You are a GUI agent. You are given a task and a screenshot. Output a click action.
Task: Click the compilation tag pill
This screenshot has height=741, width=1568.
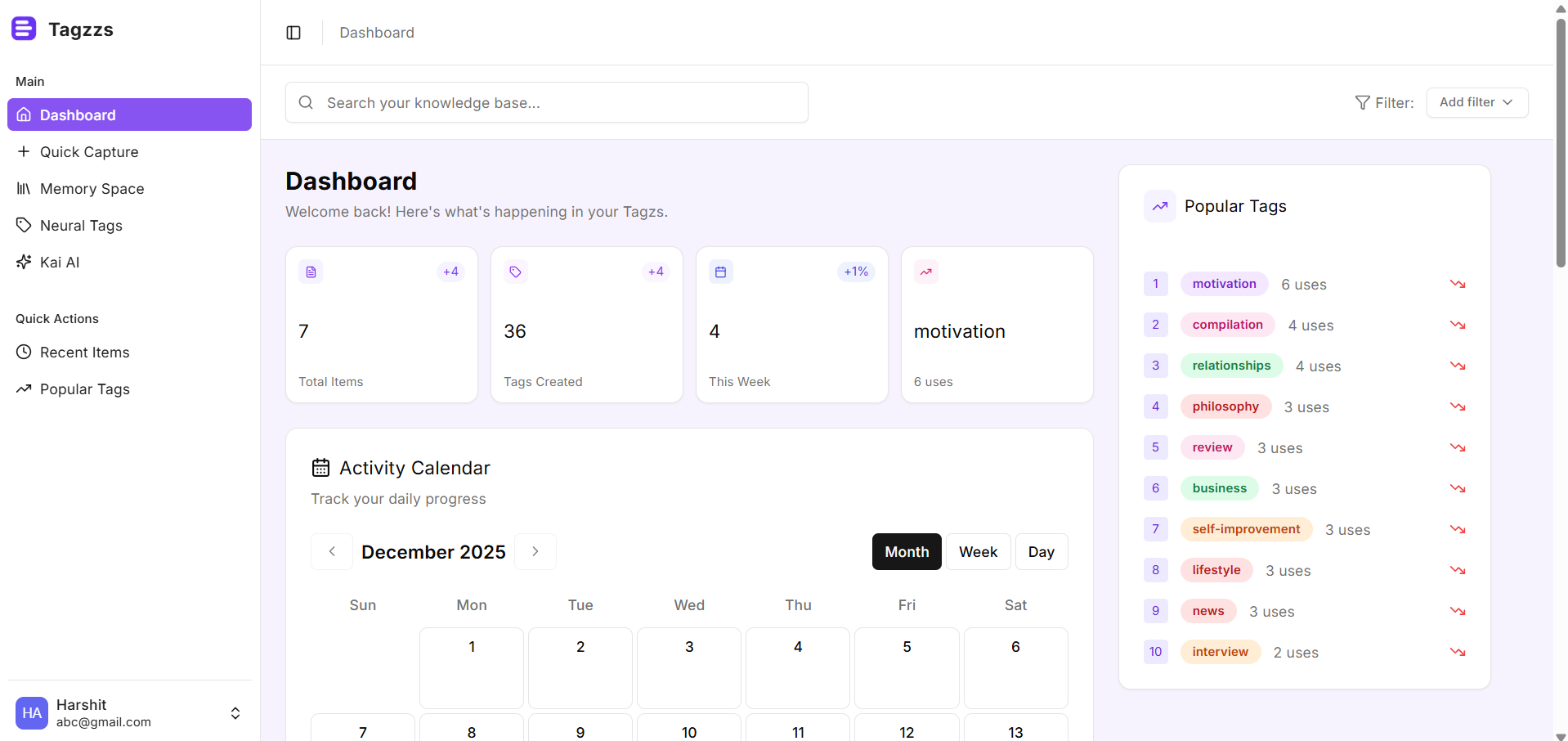pyautogui.click(x=1227, y=325)
